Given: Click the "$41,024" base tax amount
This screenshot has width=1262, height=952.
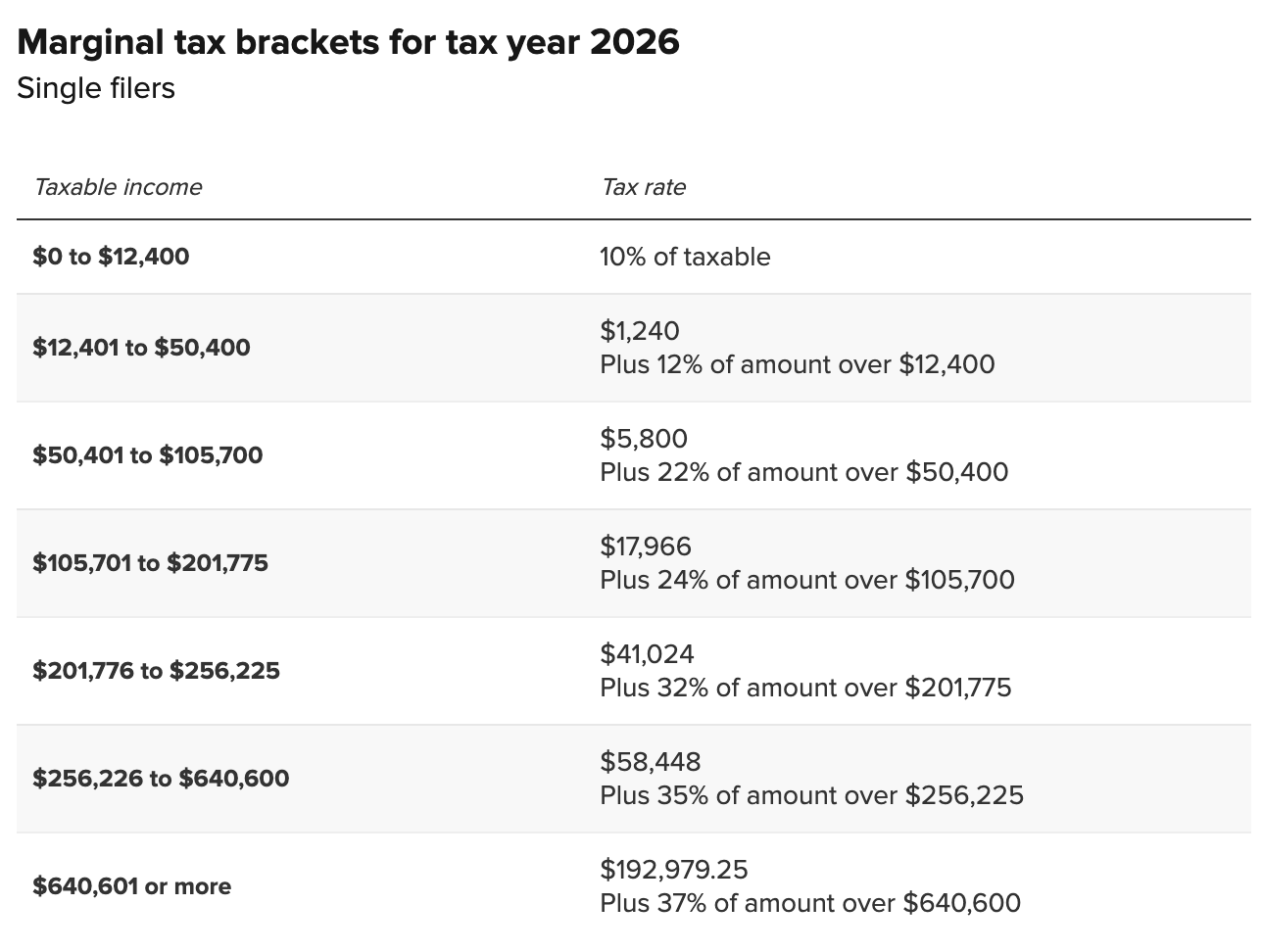Looking at the screenshot, I should pos(647,654).
